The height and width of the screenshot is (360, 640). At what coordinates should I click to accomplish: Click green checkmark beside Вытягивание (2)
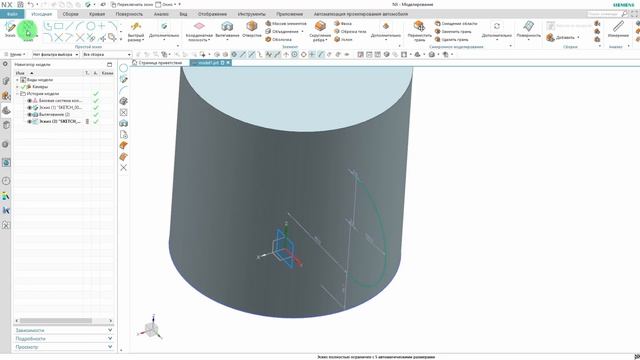[x=96, y=114]
